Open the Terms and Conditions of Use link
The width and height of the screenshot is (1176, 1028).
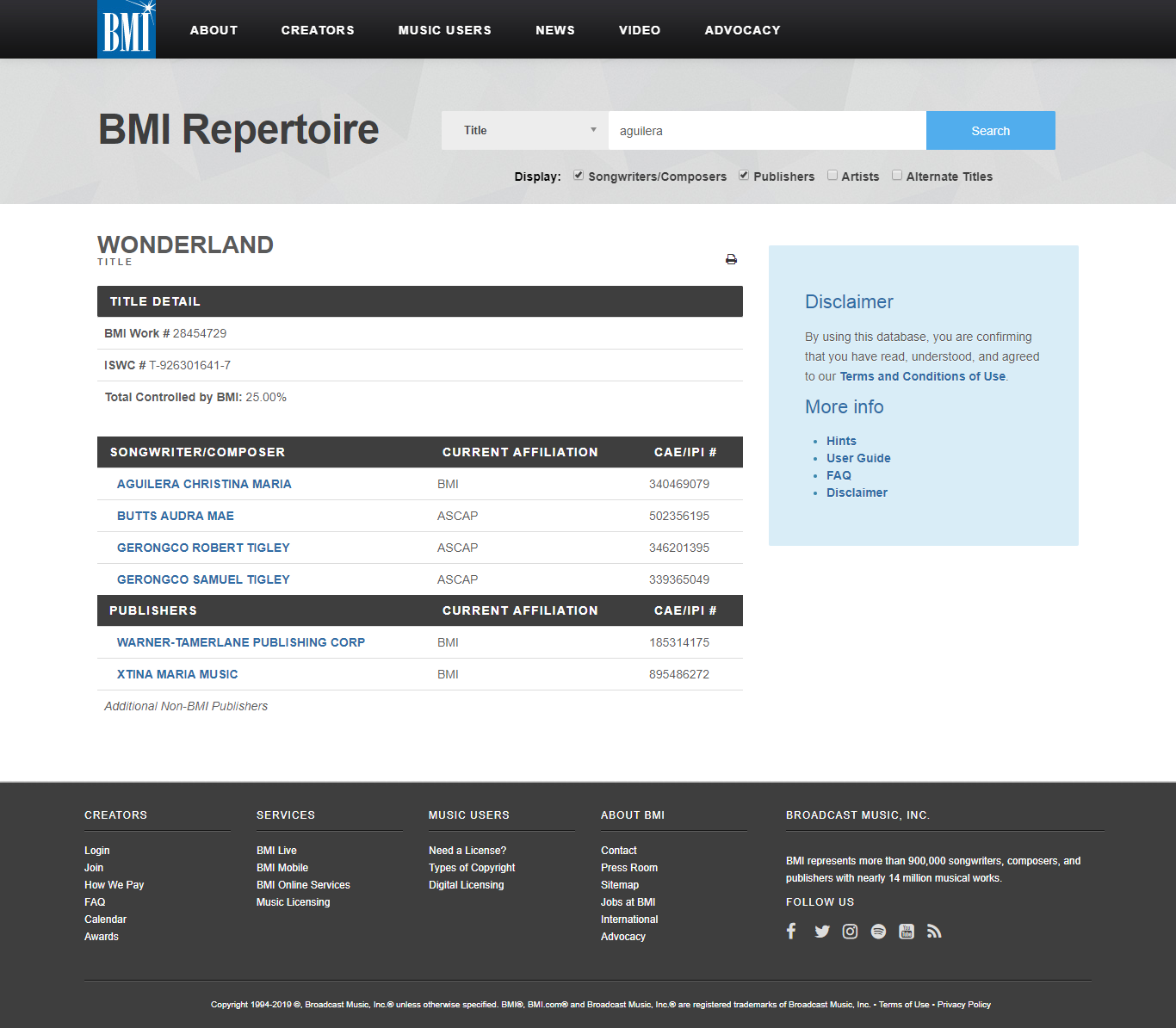click(922, 376)
